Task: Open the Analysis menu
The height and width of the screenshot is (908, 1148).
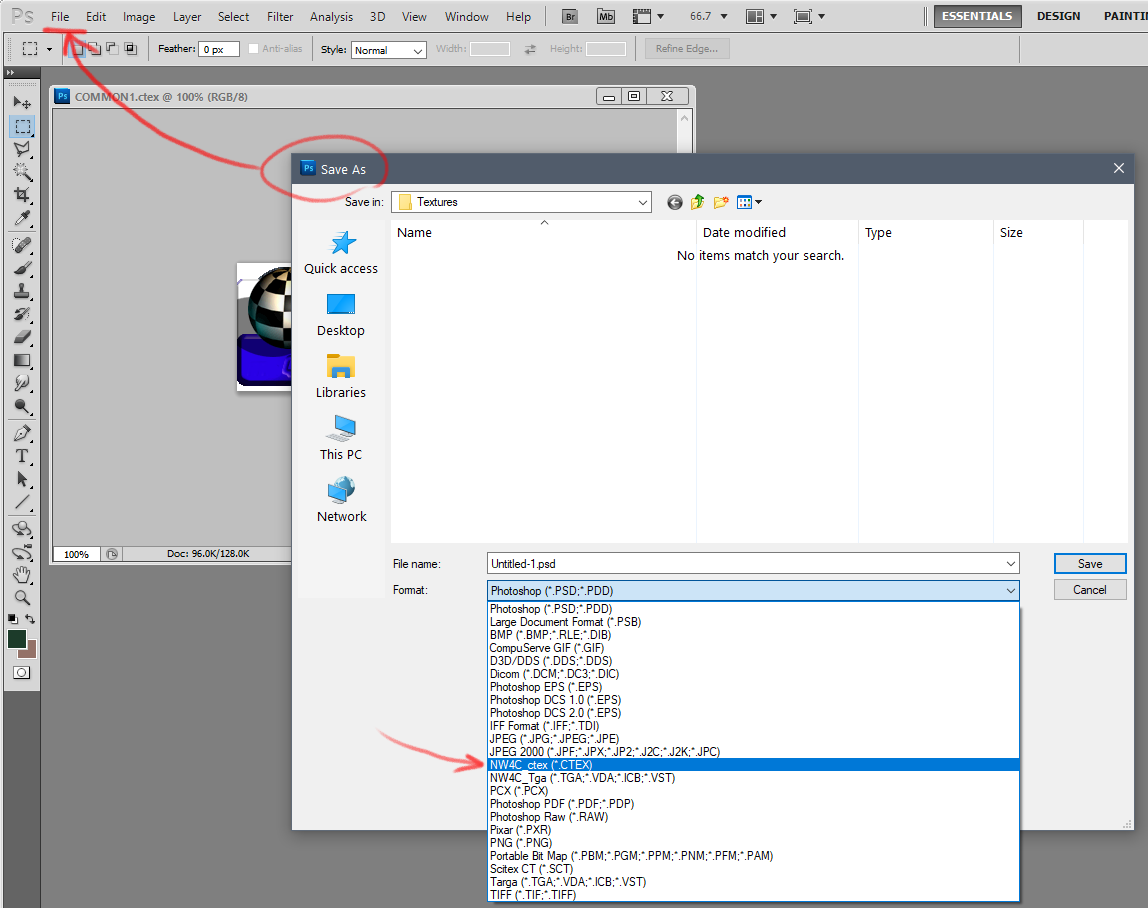Action: 331,17
